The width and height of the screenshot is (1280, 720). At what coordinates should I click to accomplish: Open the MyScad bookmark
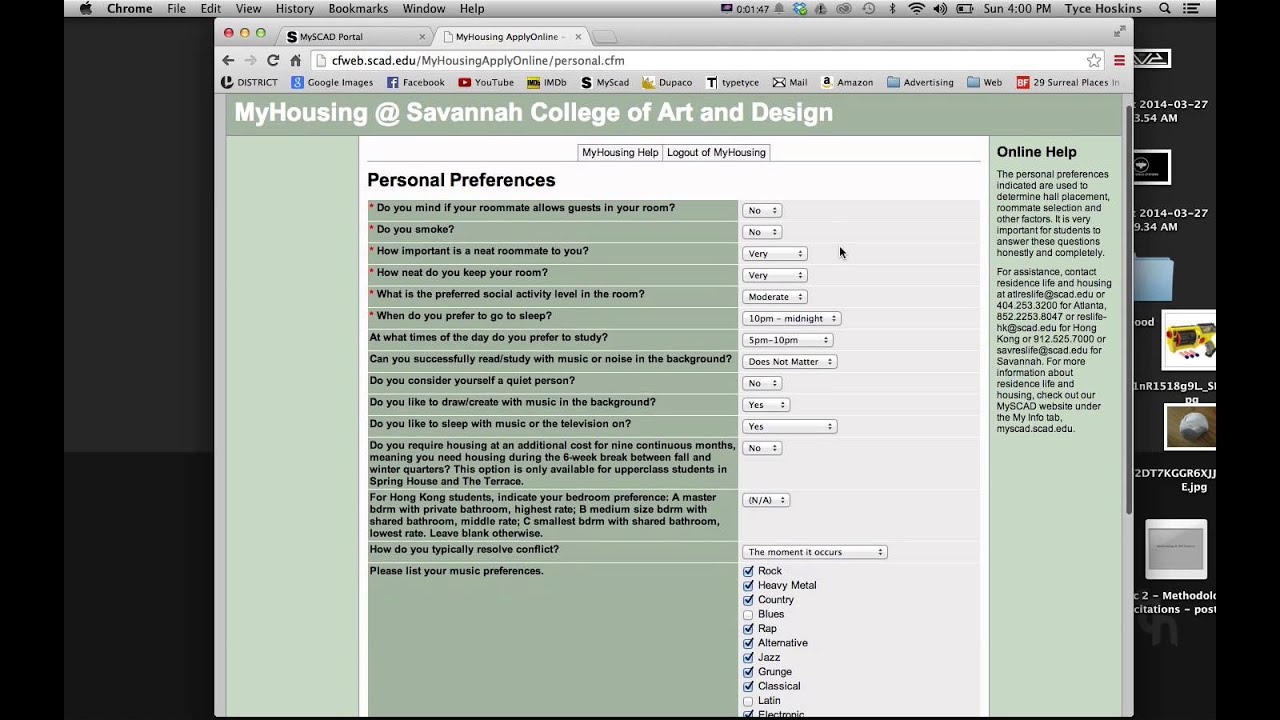[x=605, y=82]
